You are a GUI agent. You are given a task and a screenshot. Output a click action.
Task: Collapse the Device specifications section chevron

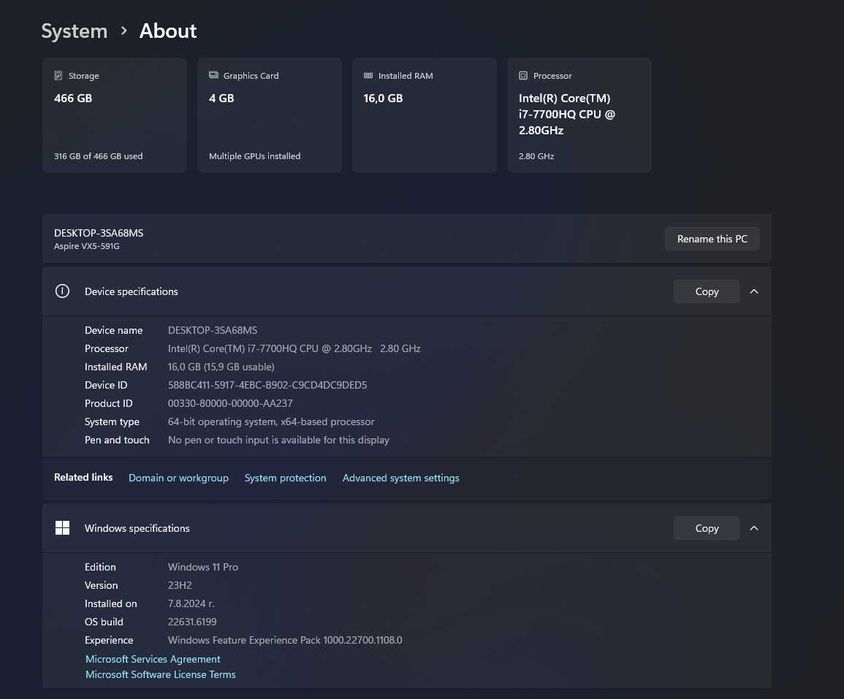coord(754,291)
